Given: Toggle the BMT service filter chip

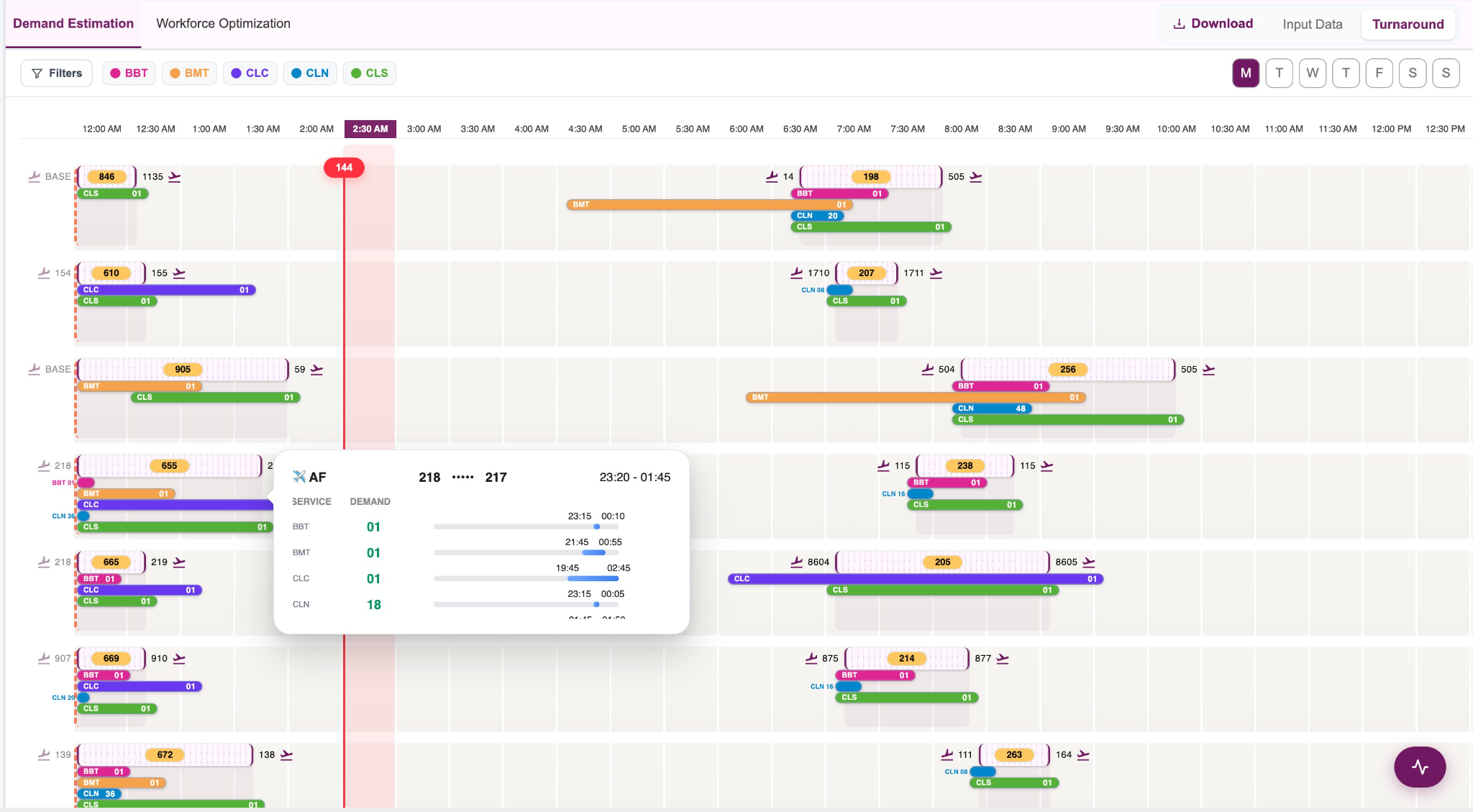Looking at the screenshot, I should coord(189,73).
